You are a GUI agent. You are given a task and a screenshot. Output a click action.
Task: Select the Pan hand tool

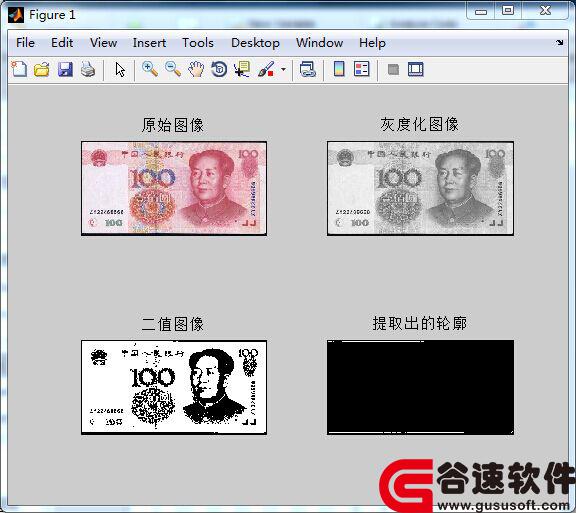196,69
